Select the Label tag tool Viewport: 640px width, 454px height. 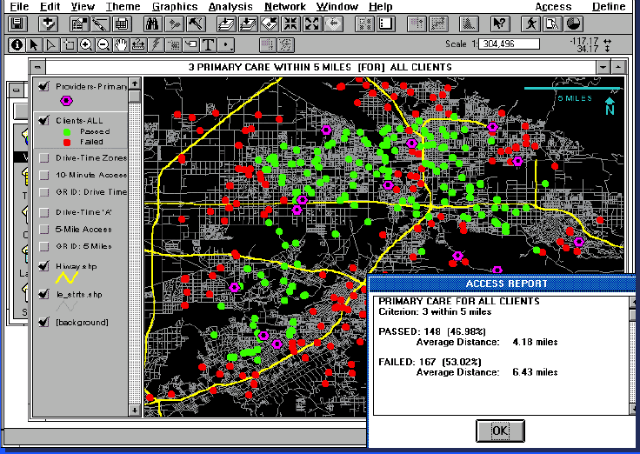pos(191,44)
